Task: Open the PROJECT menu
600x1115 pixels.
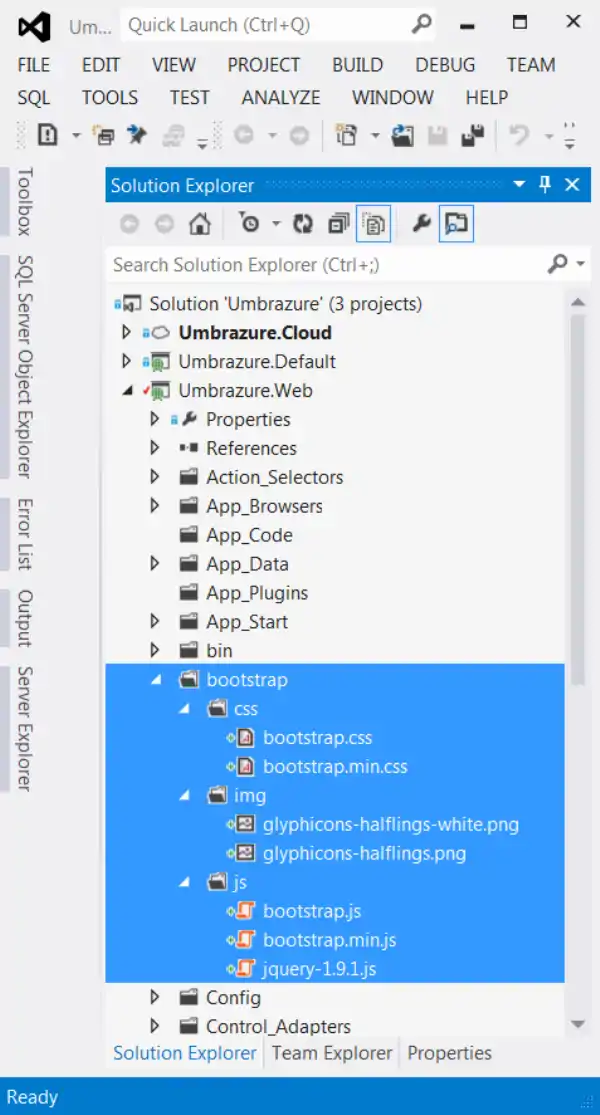Action: (264, 65)
